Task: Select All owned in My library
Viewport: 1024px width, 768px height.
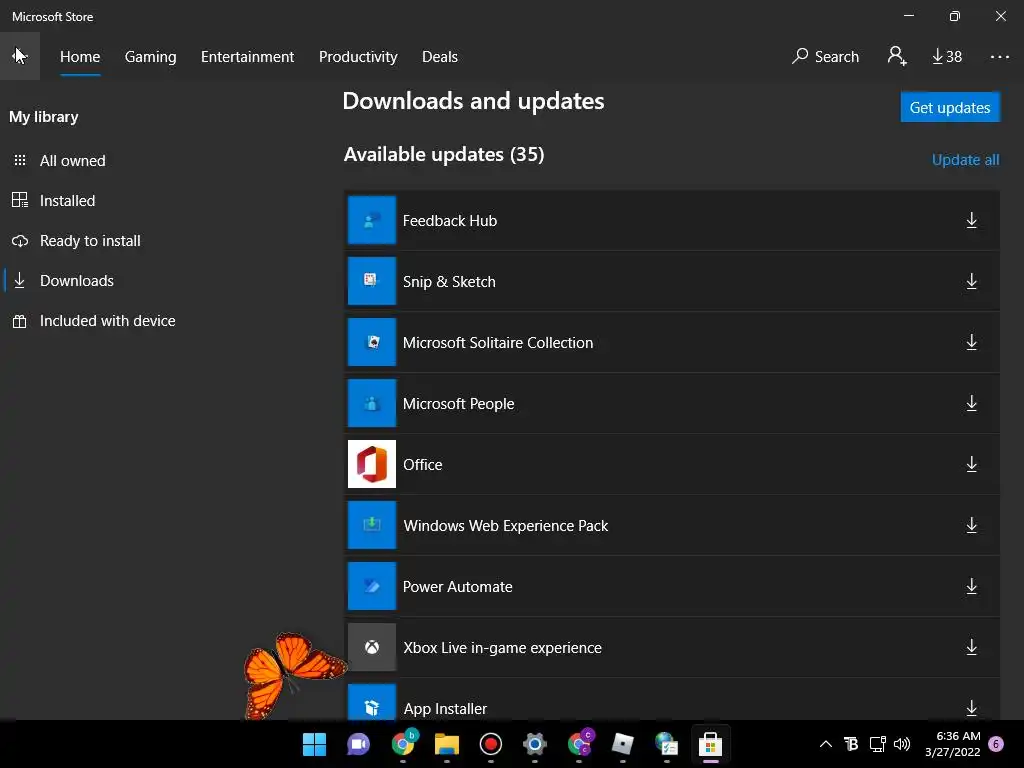Action: point(72,161)
